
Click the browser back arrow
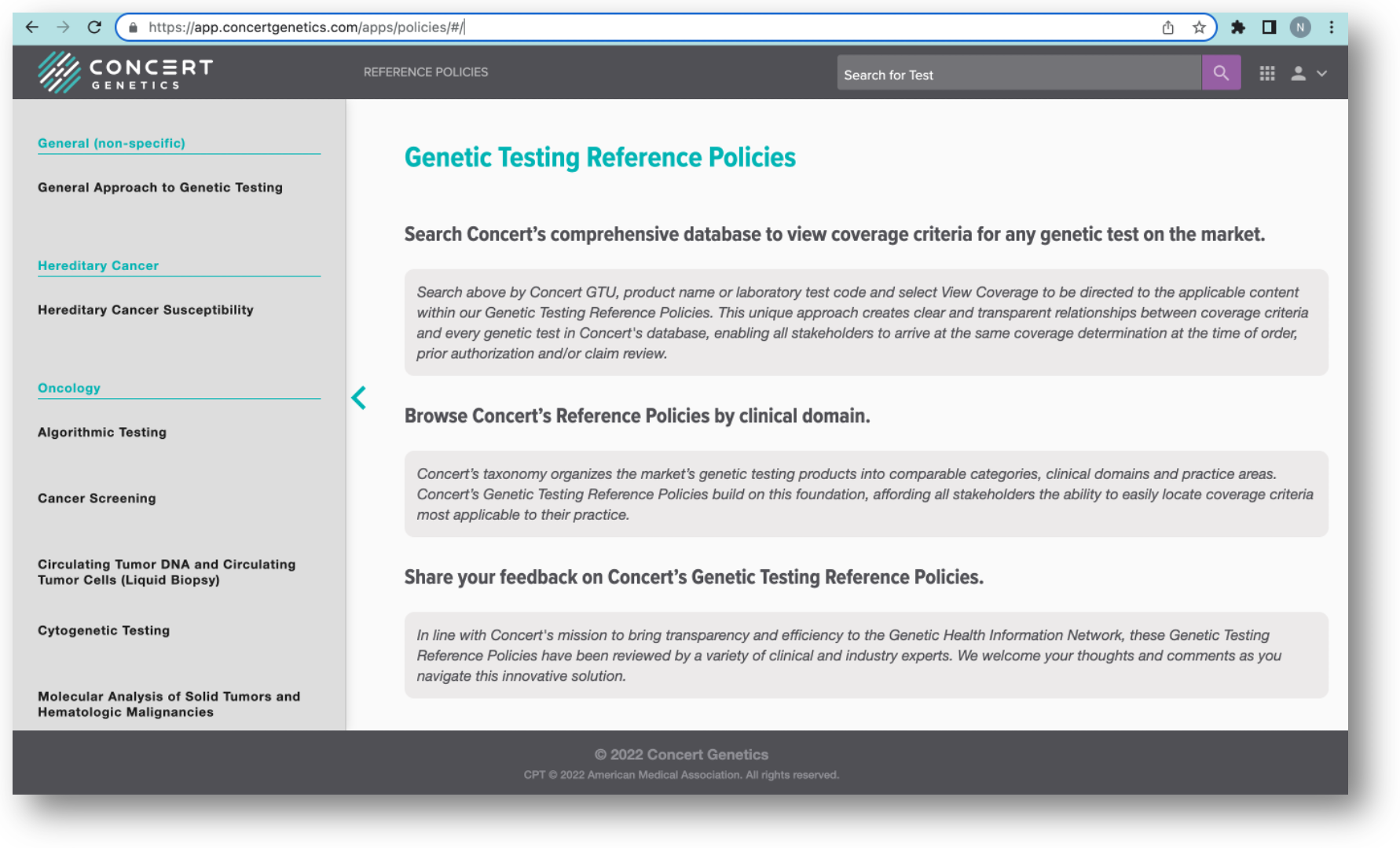[x=31, y=27]
